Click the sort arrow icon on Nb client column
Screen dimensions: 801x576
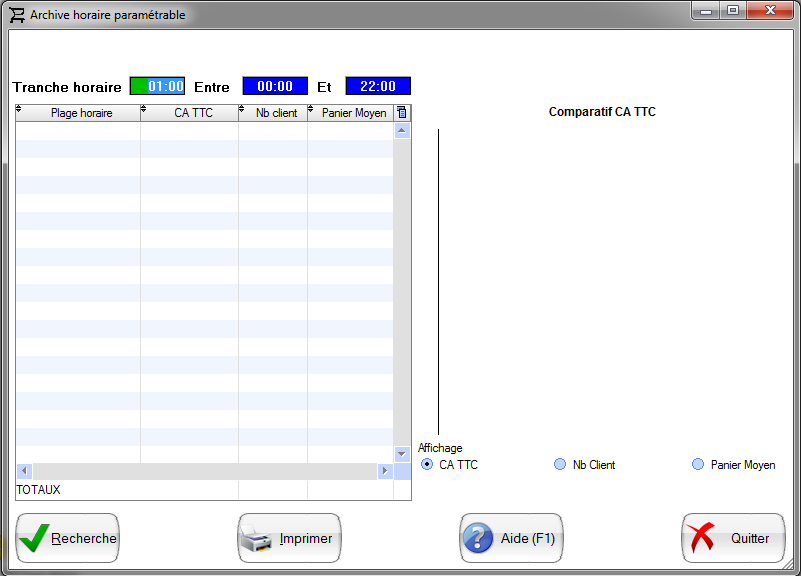(243, 110)
